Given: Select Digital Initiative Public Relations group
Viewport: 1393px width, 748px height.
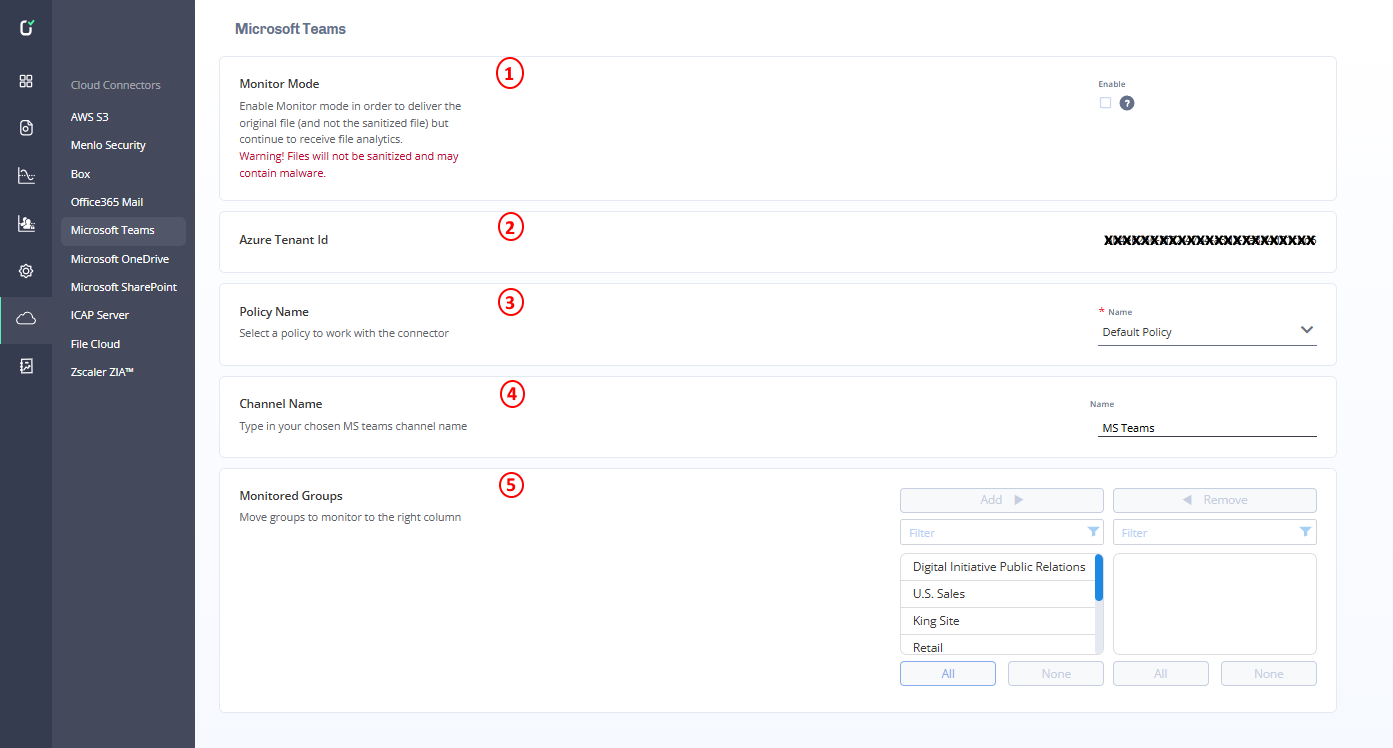Looking at the screenshot, I should click(x=998, y=567).
